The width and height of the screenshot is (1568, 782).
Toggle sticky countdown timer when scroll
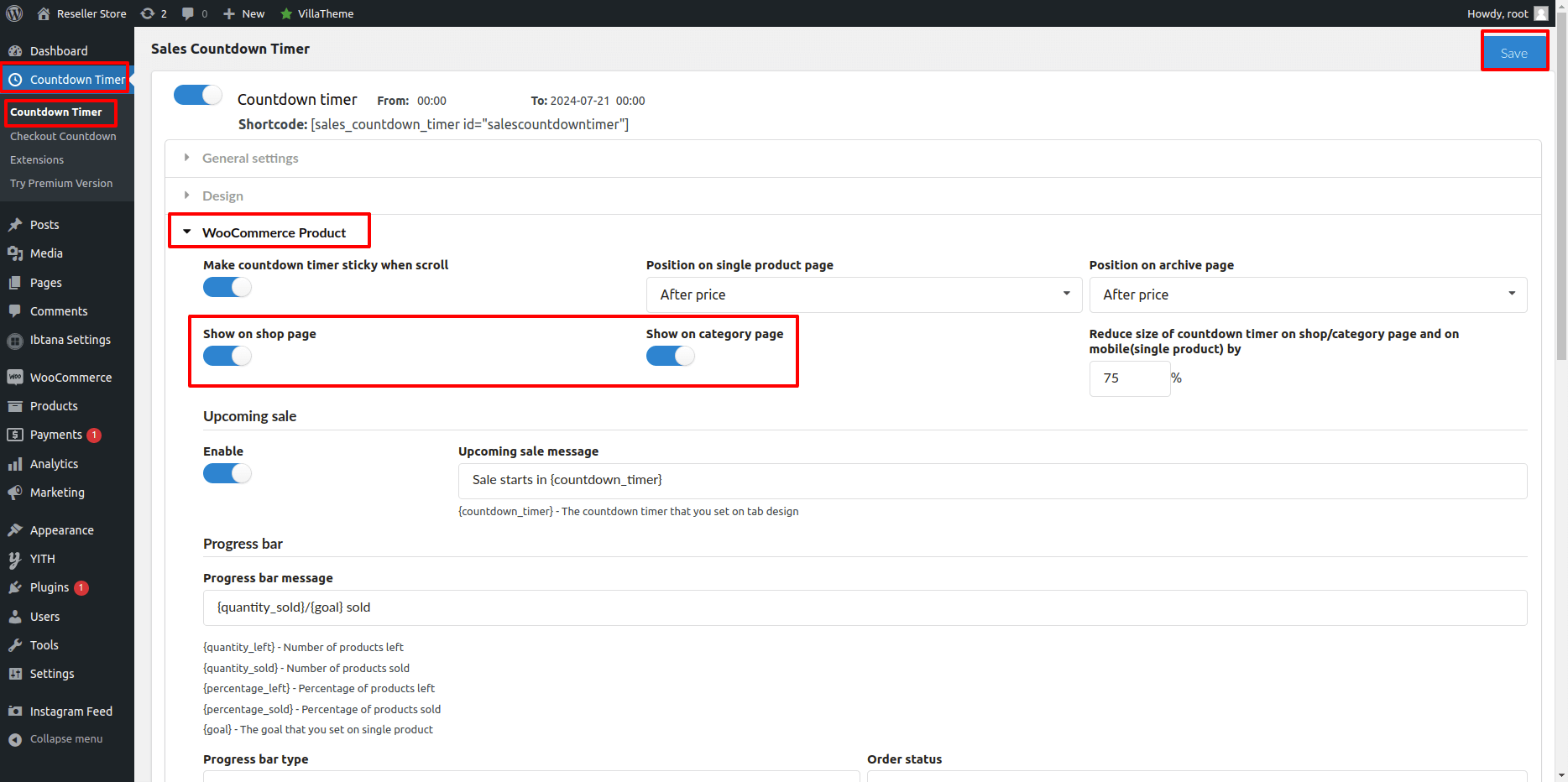227,287
